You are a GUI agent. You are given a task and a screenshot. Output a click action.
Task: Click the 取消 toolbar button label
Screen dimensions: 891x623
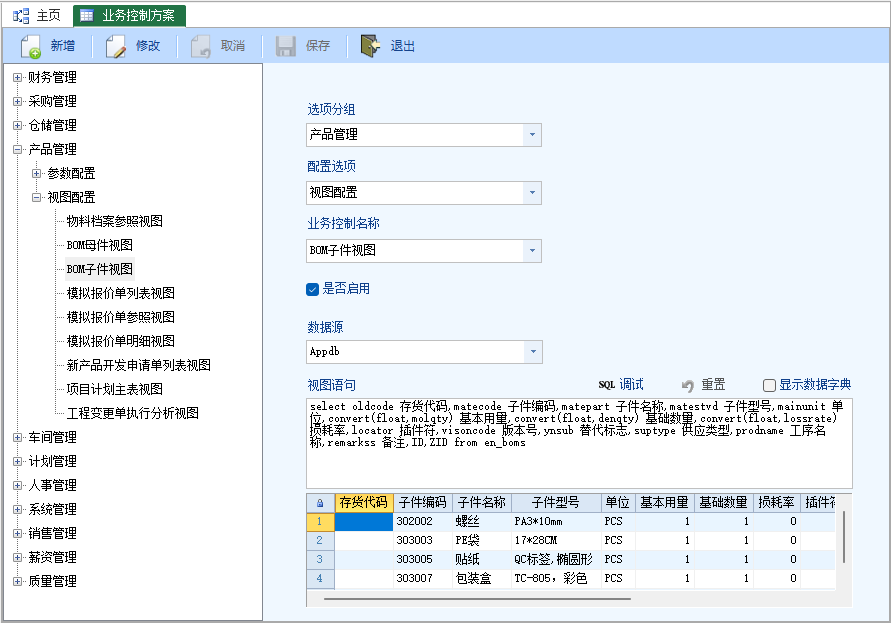pos(233,46)
